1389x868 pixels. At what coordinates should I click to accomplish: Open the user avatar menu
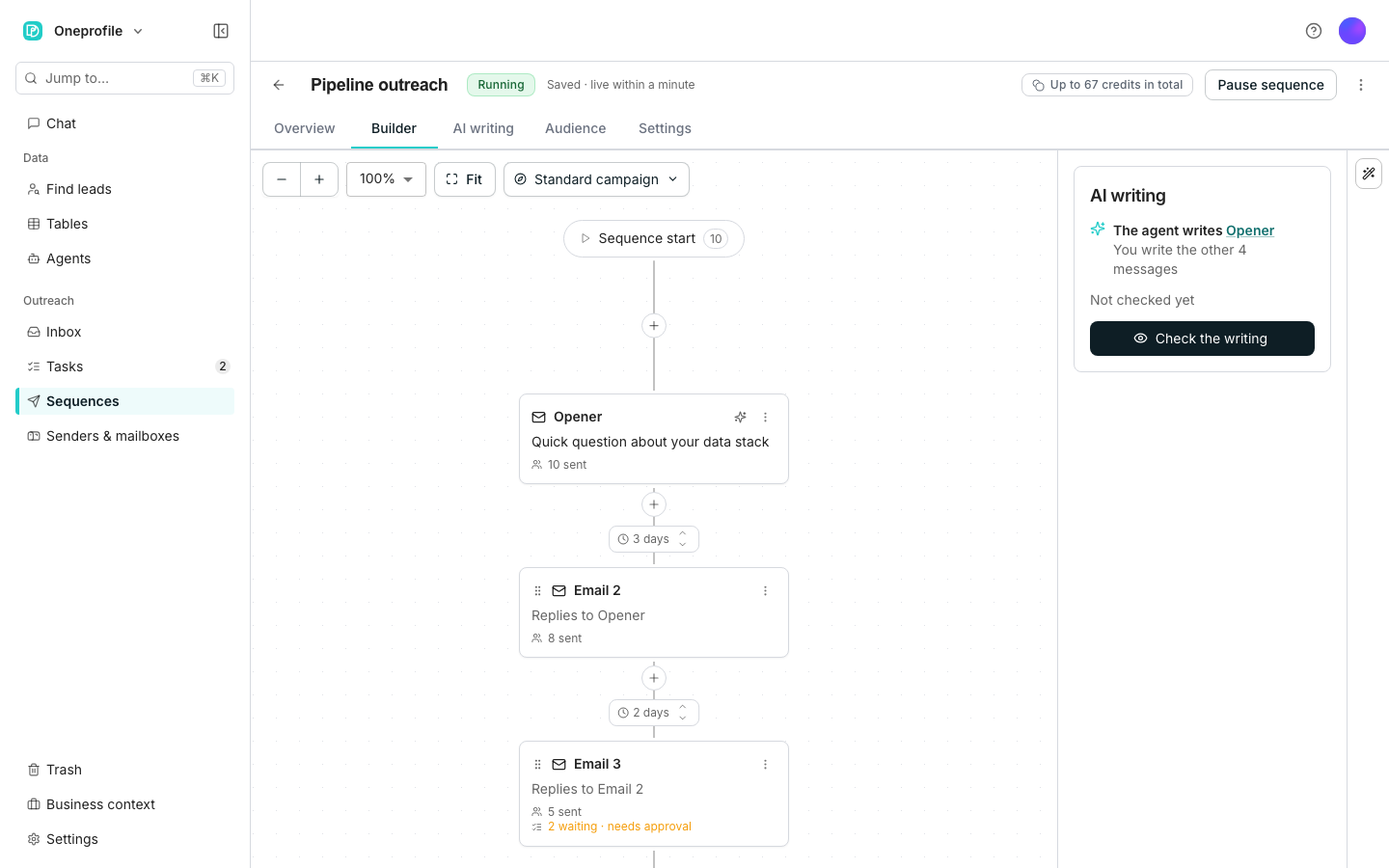tap(1352, 31)
